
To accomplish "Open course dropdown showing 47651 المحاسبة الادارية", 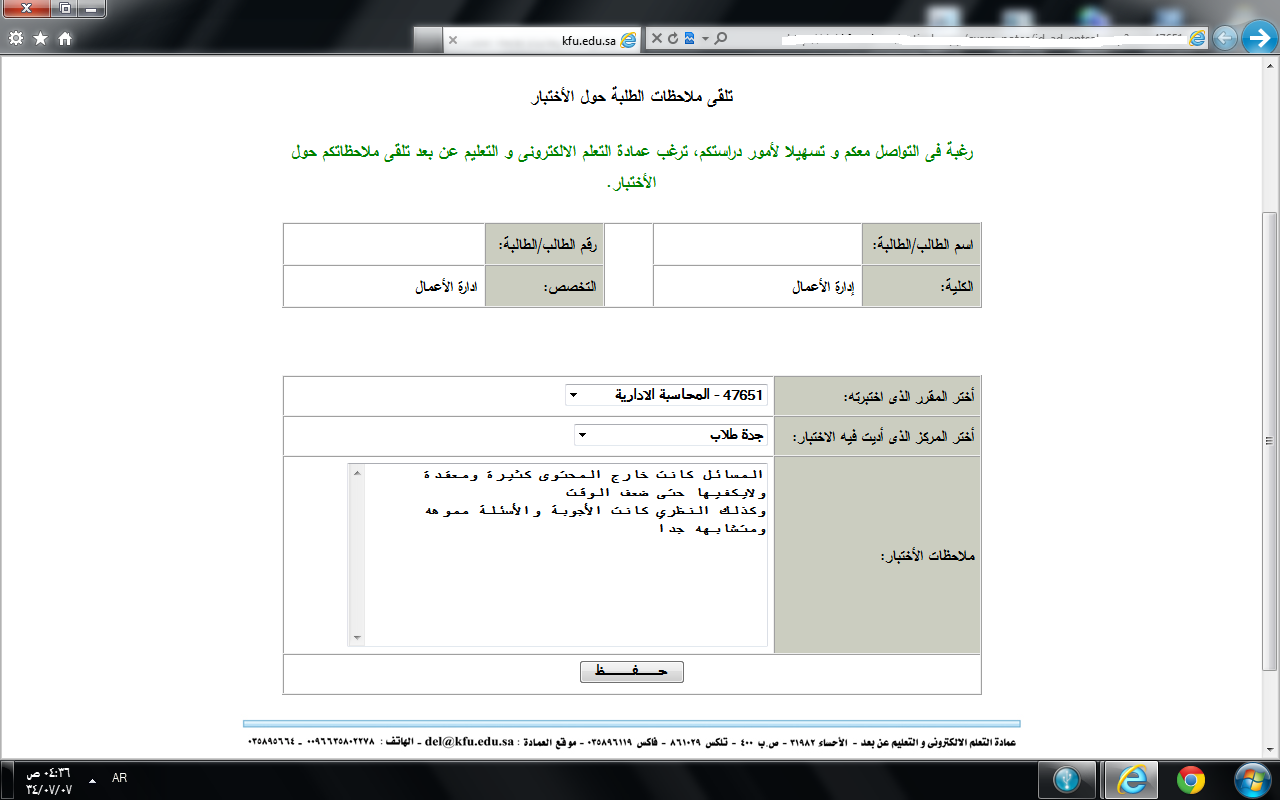I will pos(666,395).
